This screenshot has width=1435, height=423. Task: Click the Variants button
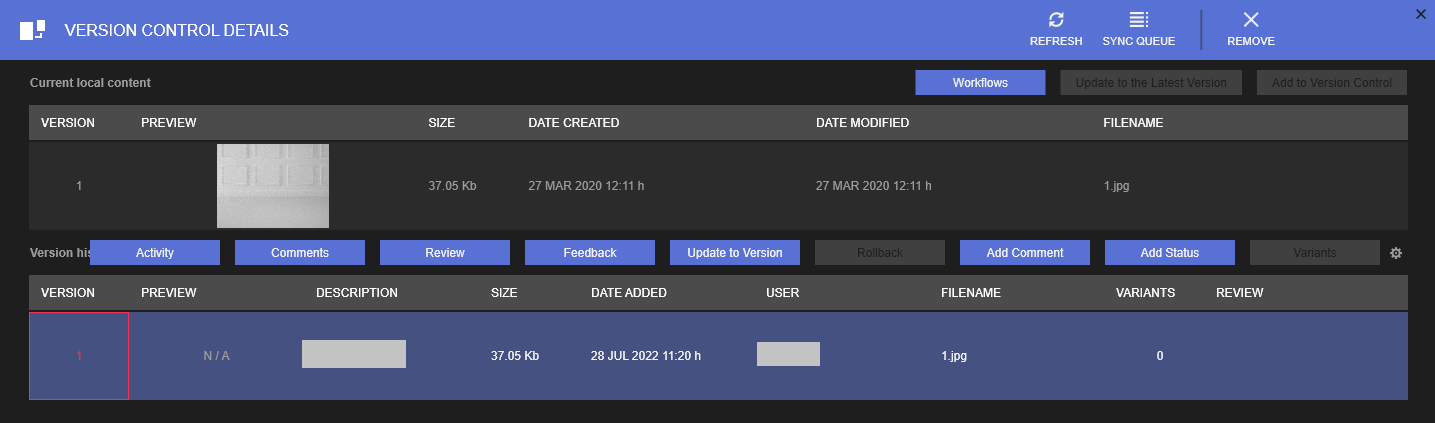point(1315,253)
